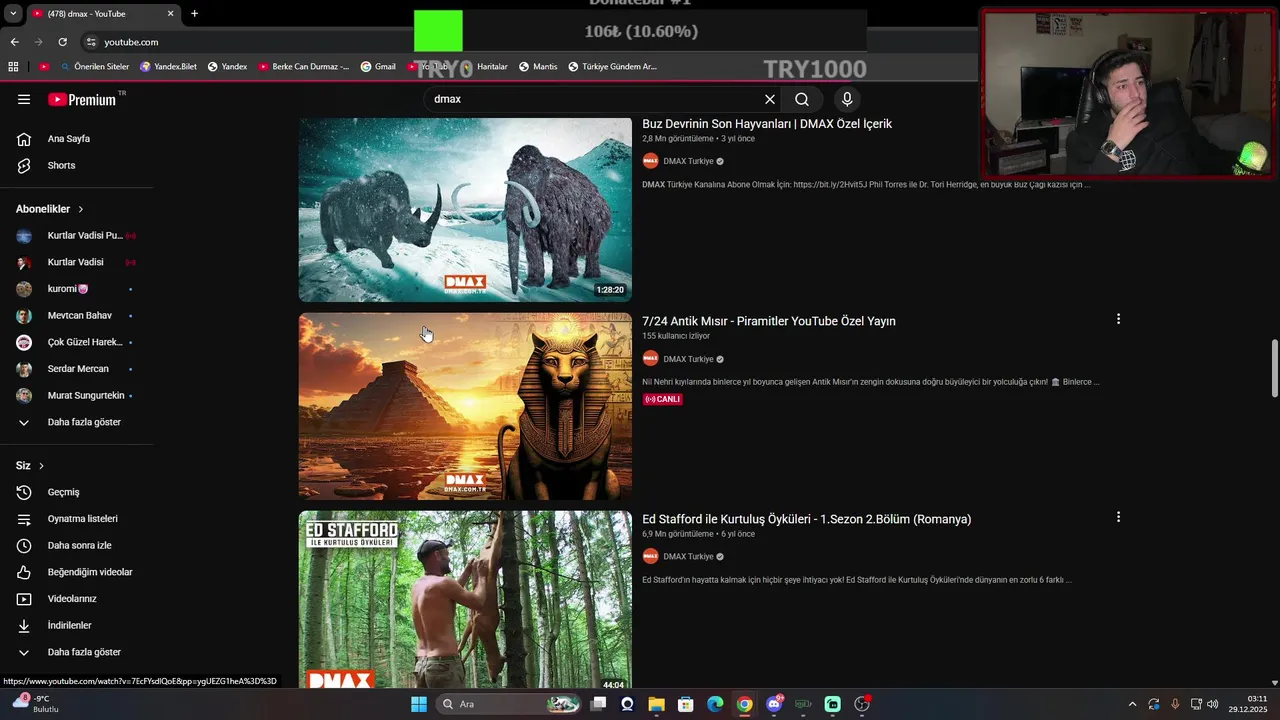Go to the YouTube Premium logo home

tap(84, 99)
